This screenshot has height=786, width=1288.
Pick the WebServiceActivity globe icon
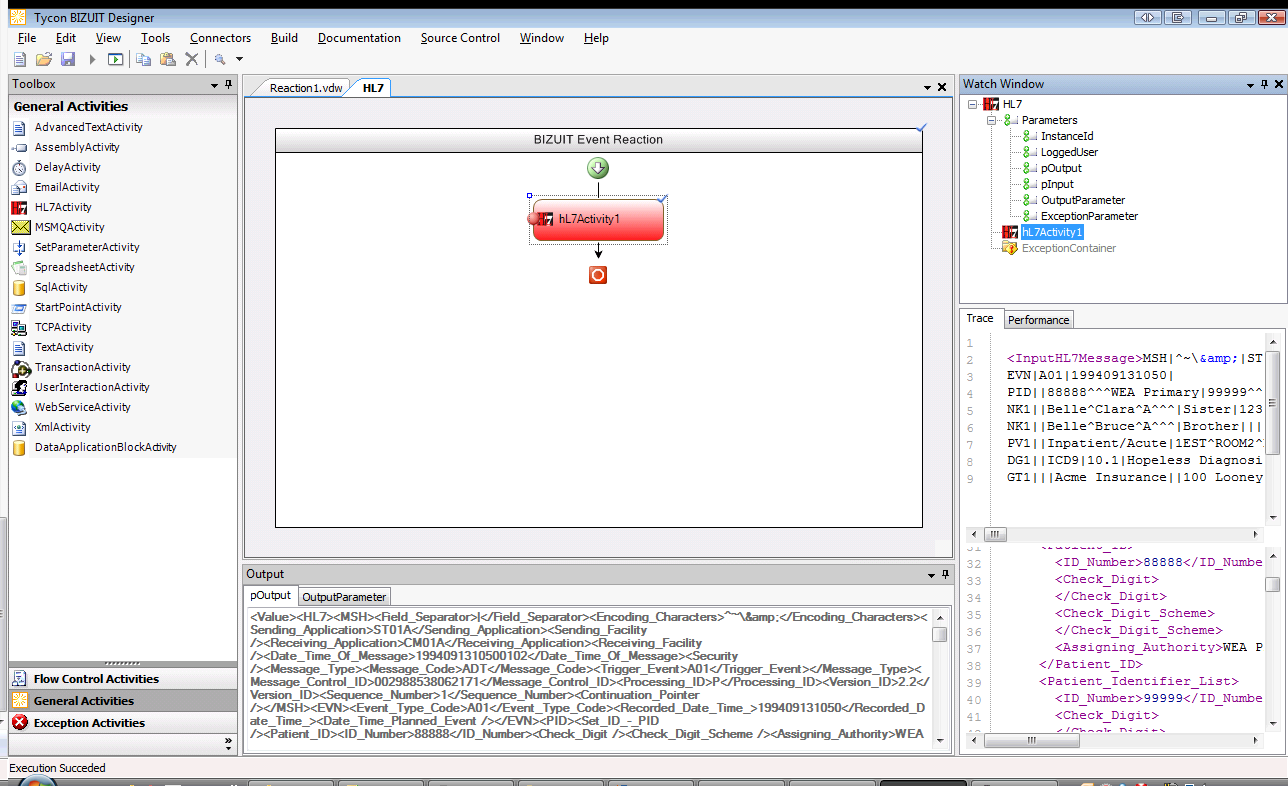[x=19, y=407]
